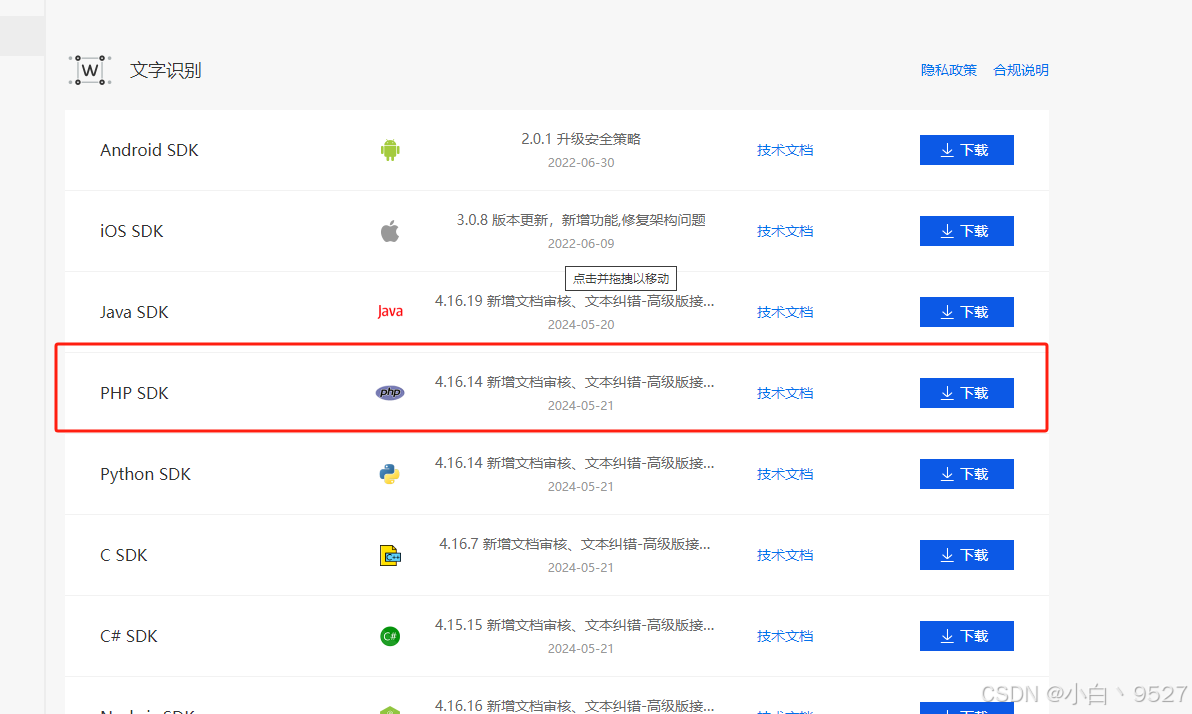Open 隐私政策 link
The width and height of the screenshot is (1192, 714).
pyautogui.click(x=949, y=70)
